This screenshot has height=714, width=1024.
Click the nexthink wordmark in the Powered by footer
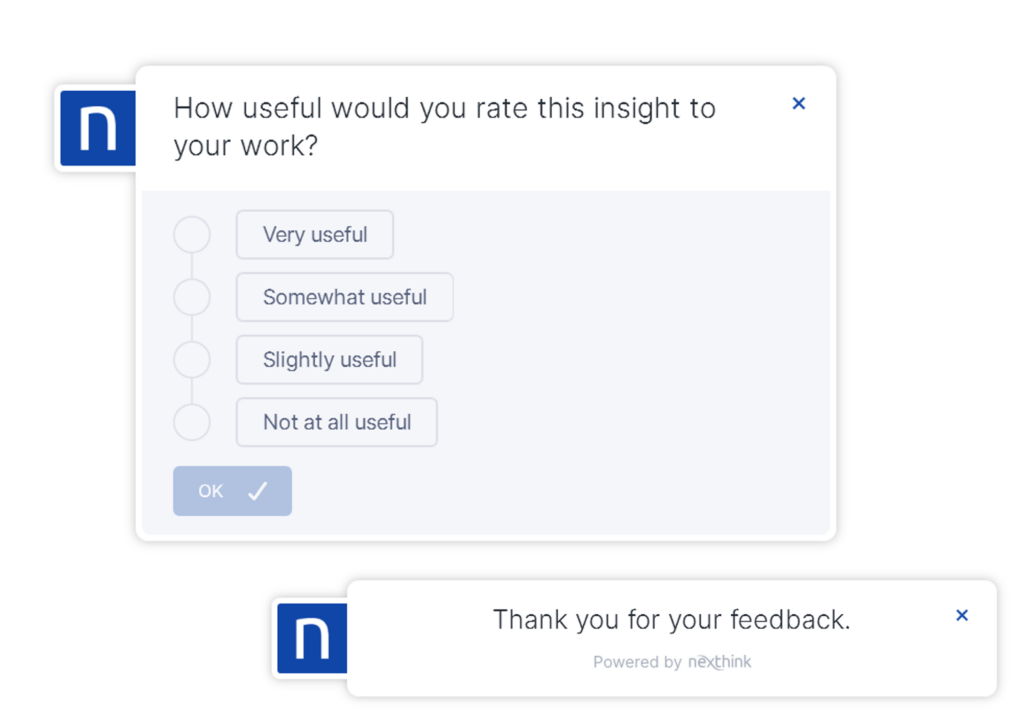pyautogui.click(x=720, y=662)
